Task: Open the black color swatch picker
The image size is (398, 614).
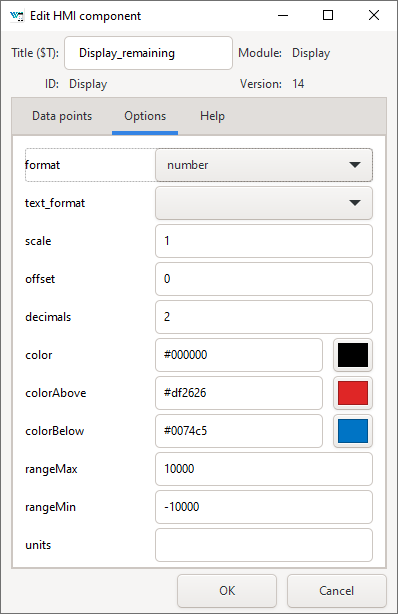Action: tap(353, 355)
